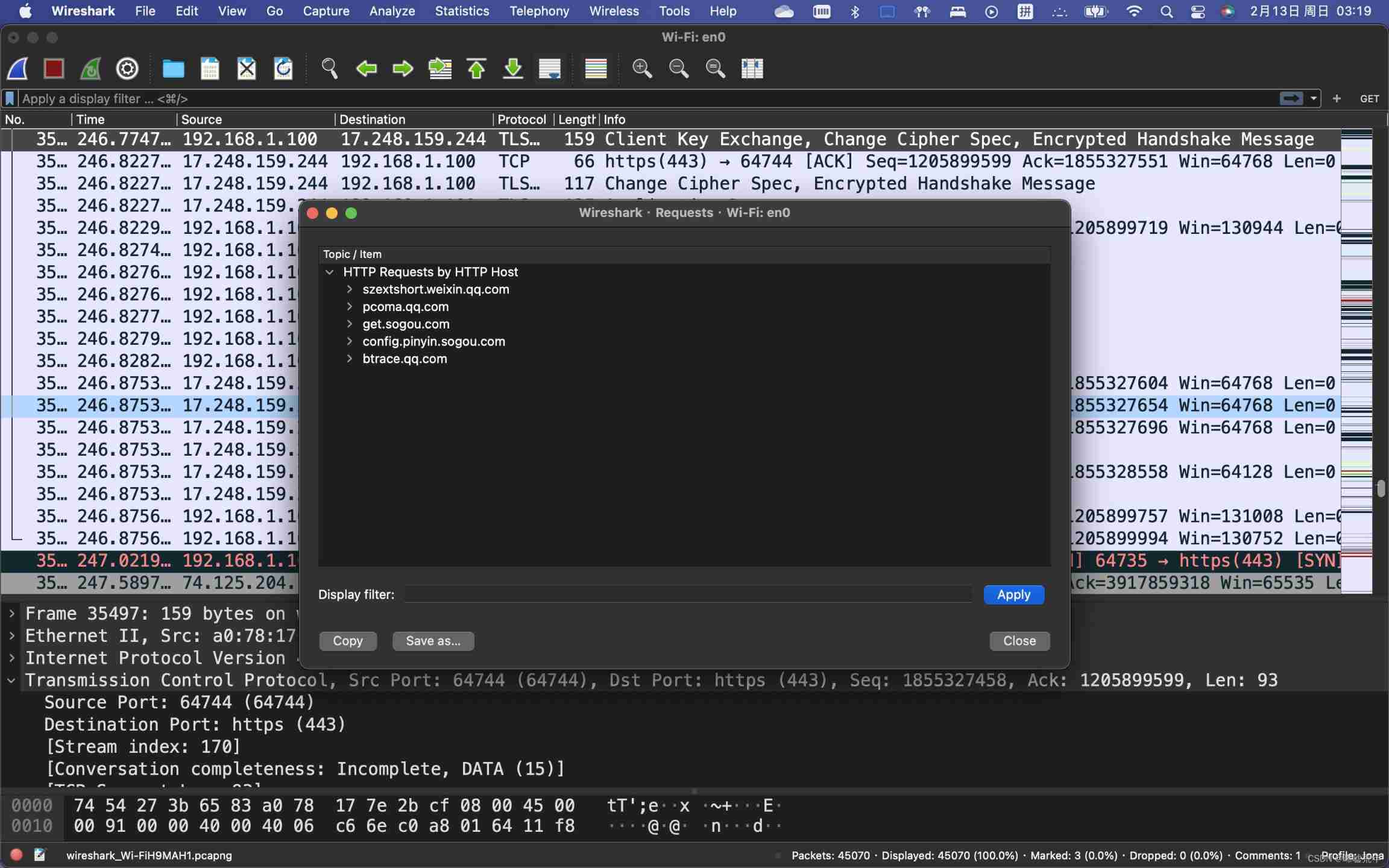This screenshot has height=868, width=1389.
Task: Open a capture file folder icon
Action: (174, 69)
